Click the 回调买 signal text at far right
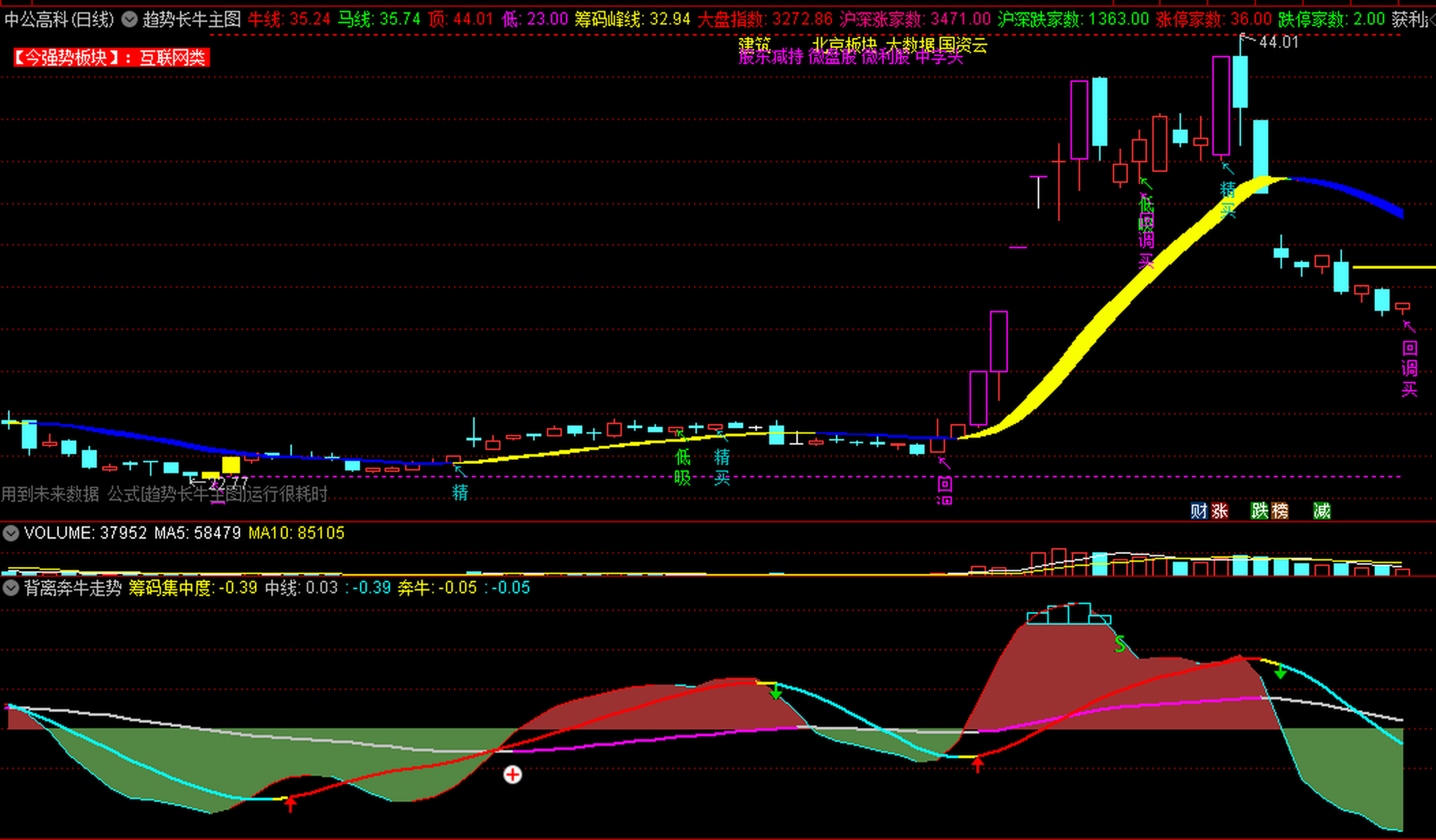The height and width of the screenshot is (840, 1436). click(1409, 369)
